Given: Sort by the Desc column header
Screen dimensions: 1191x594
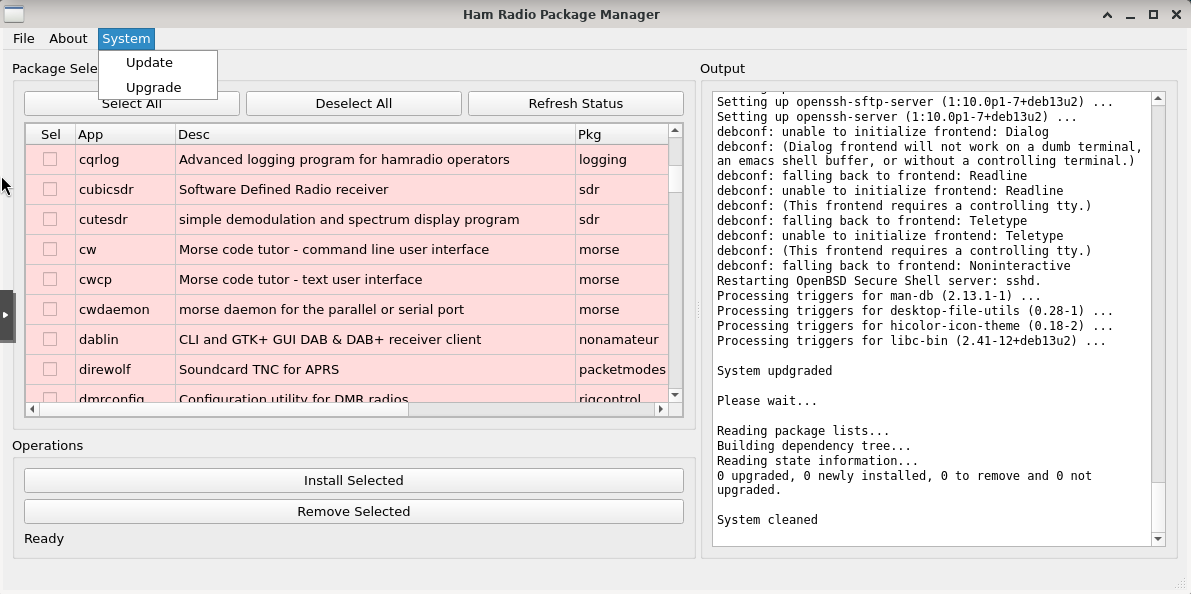Looking at the screenshot, I should click(375, 134).
